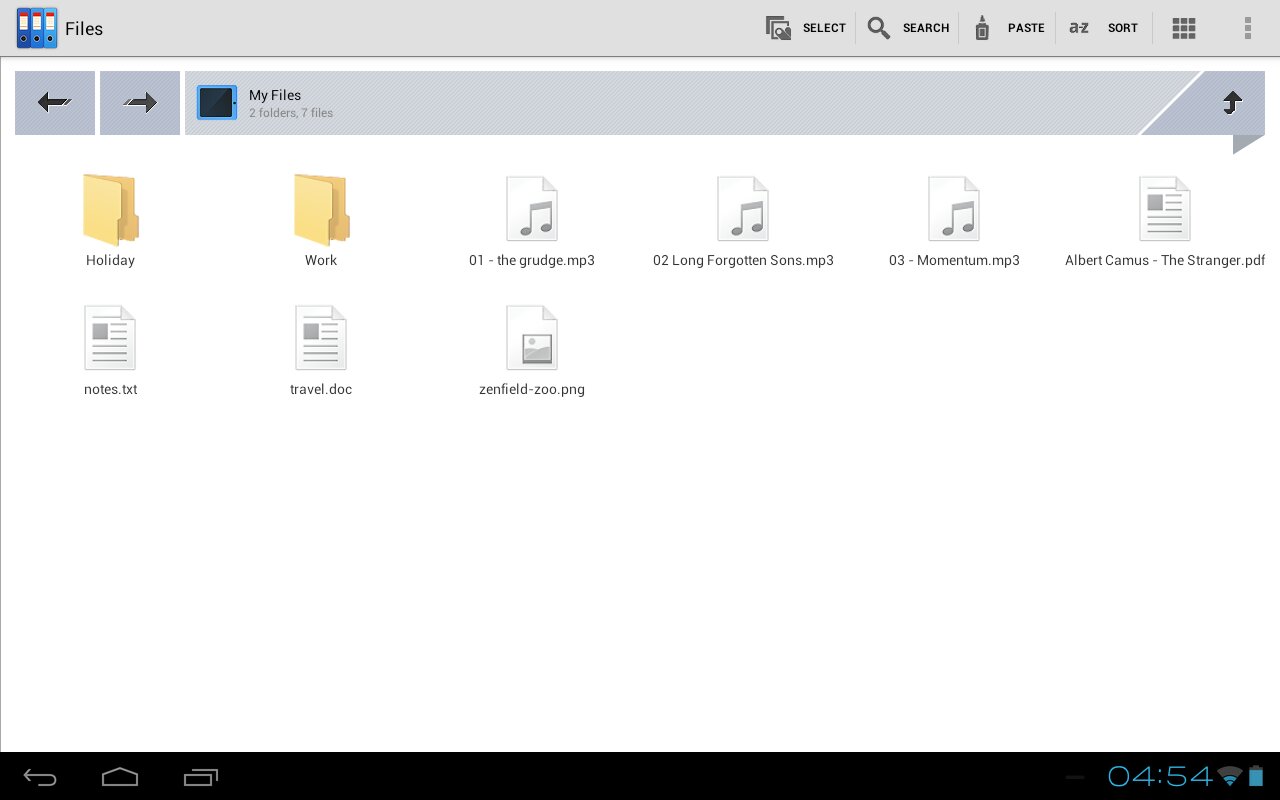Image resolution: width=1280 pixels, height=800 pixels.
Task: Expand the My Files location bar
Action: click(660, 103)
